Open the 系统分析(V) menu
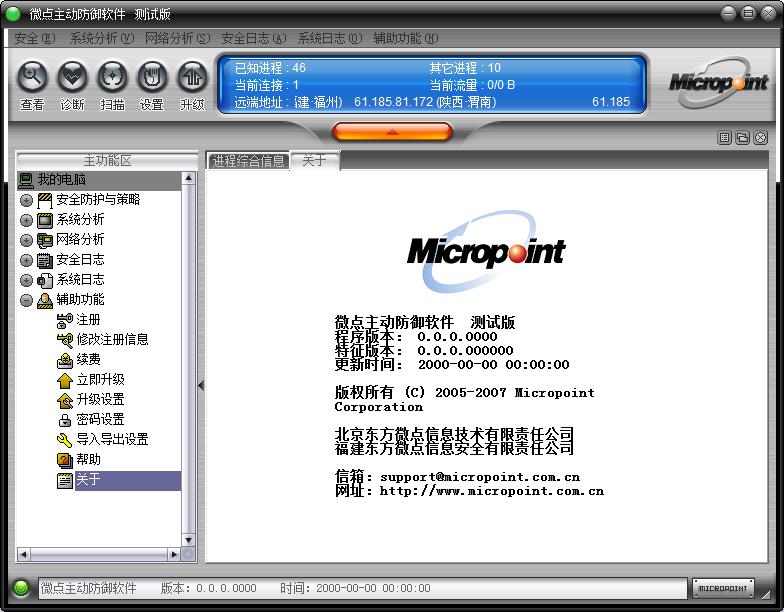 click(102, 38)
